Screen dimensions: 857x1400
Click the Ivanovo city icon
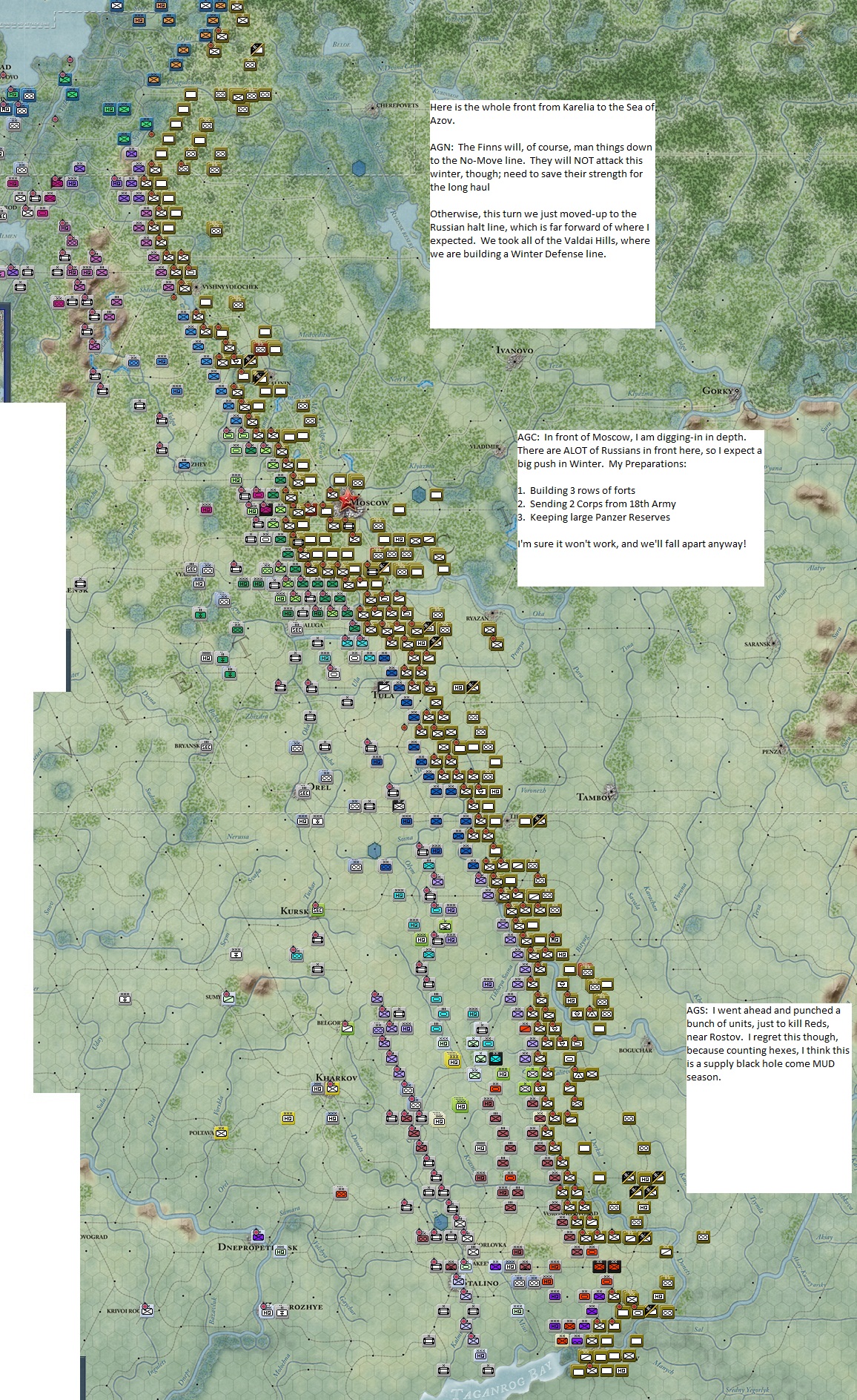[514, 361]
